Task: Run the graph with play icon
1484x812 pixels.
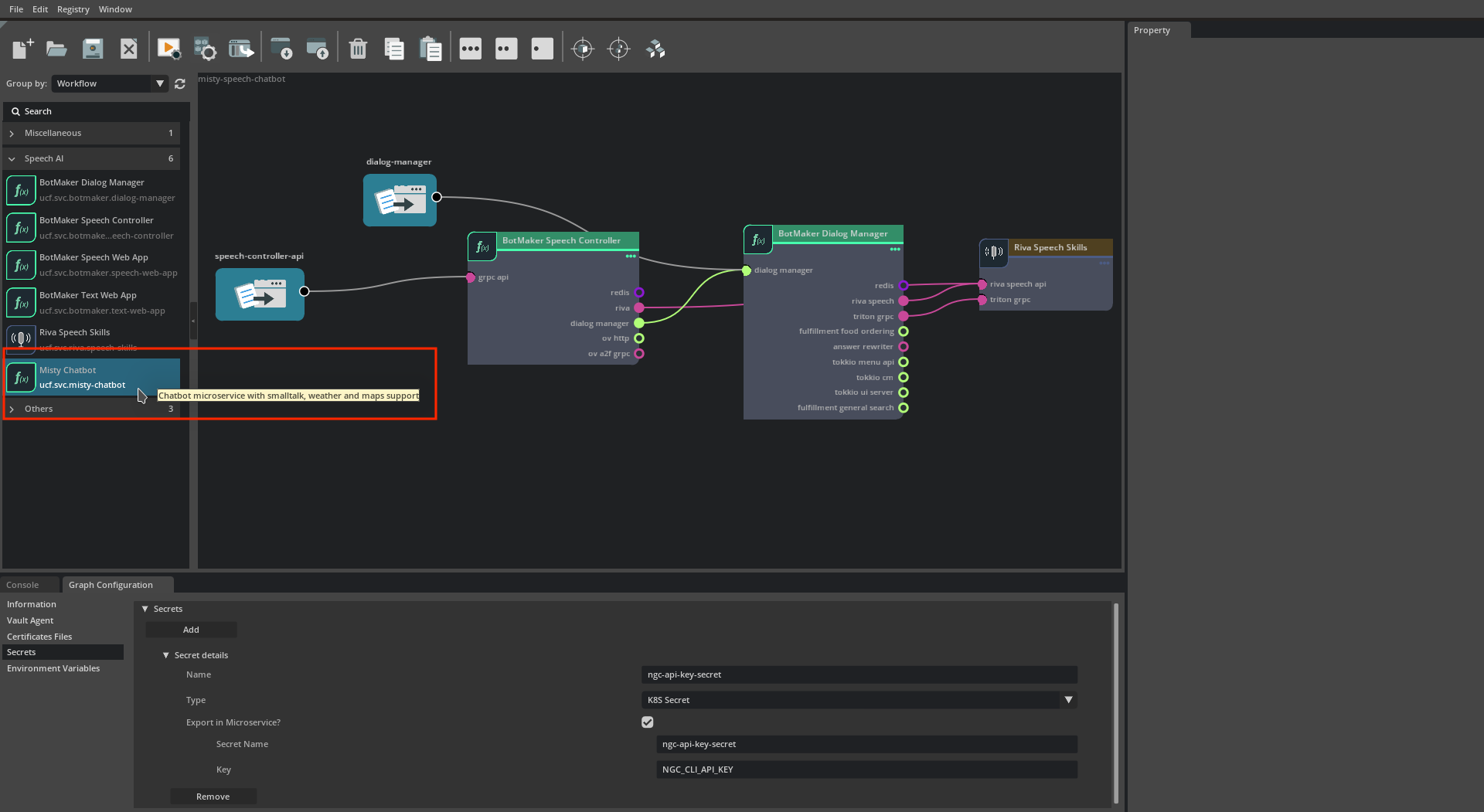Action: [168, 49]
